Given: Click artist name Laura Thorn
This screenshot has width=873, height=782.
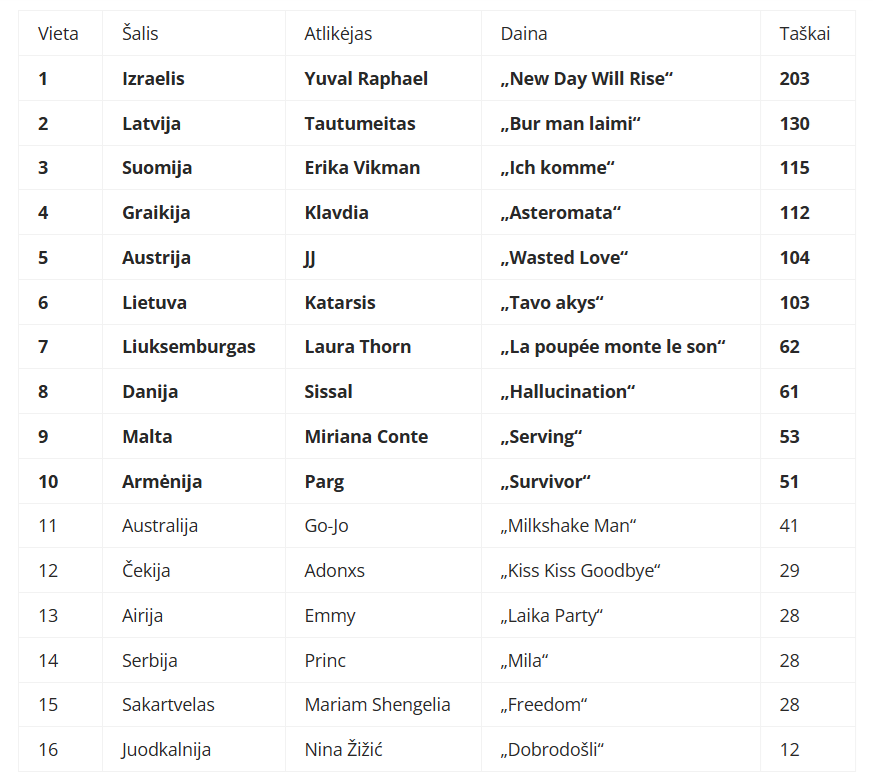Looking at the screenshot, I should 357,347.
